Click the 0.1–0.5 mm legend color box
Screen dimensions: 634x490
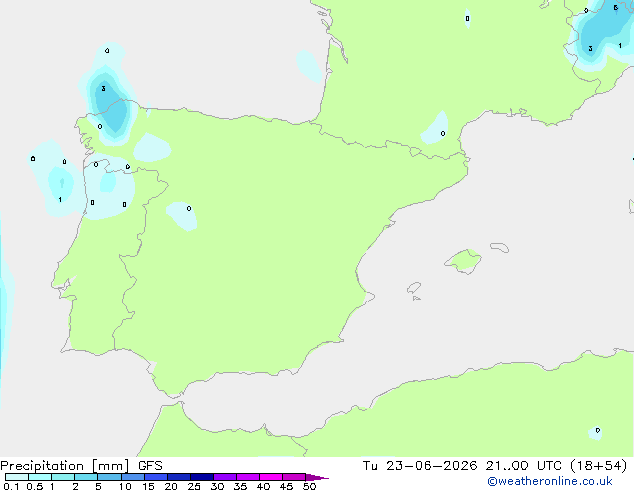point(17,477)
